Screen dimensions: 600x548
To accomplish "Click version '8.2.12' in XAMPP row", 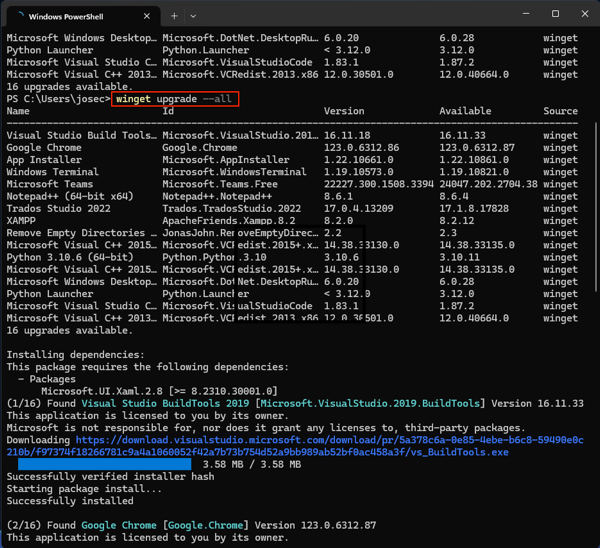I will pos(457,221).
